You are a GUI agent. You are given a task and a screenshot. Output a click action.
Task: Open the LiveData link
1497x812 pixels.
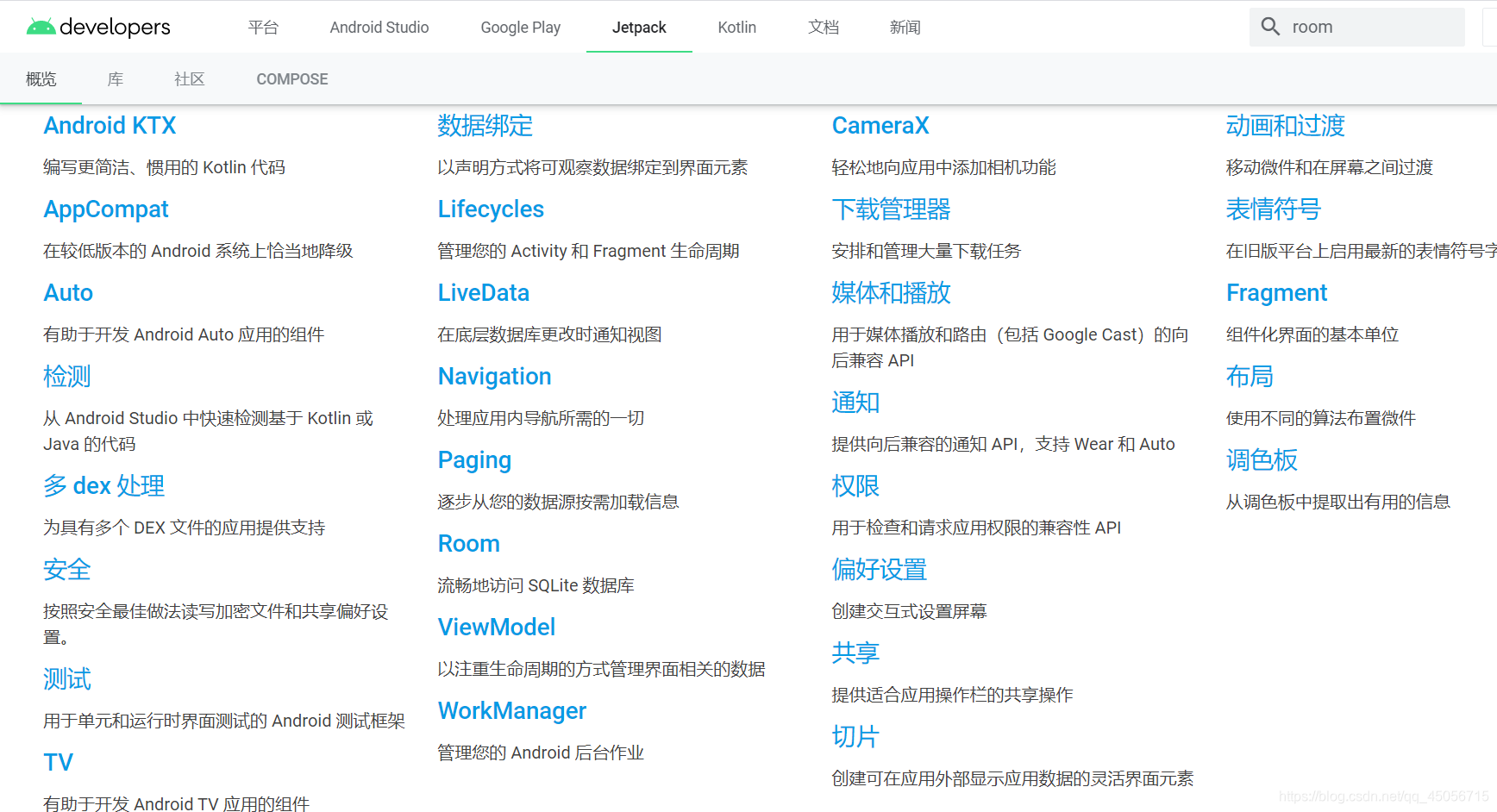coord(484,293)
